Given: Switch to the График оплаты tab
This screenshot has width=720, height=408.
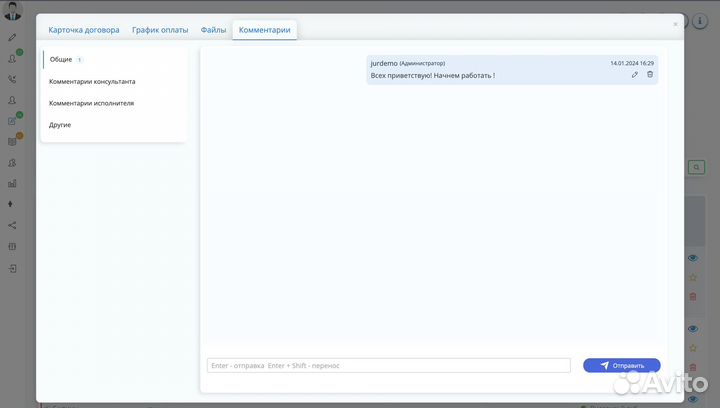Looking at the screenshot, I should pos(160,30).
